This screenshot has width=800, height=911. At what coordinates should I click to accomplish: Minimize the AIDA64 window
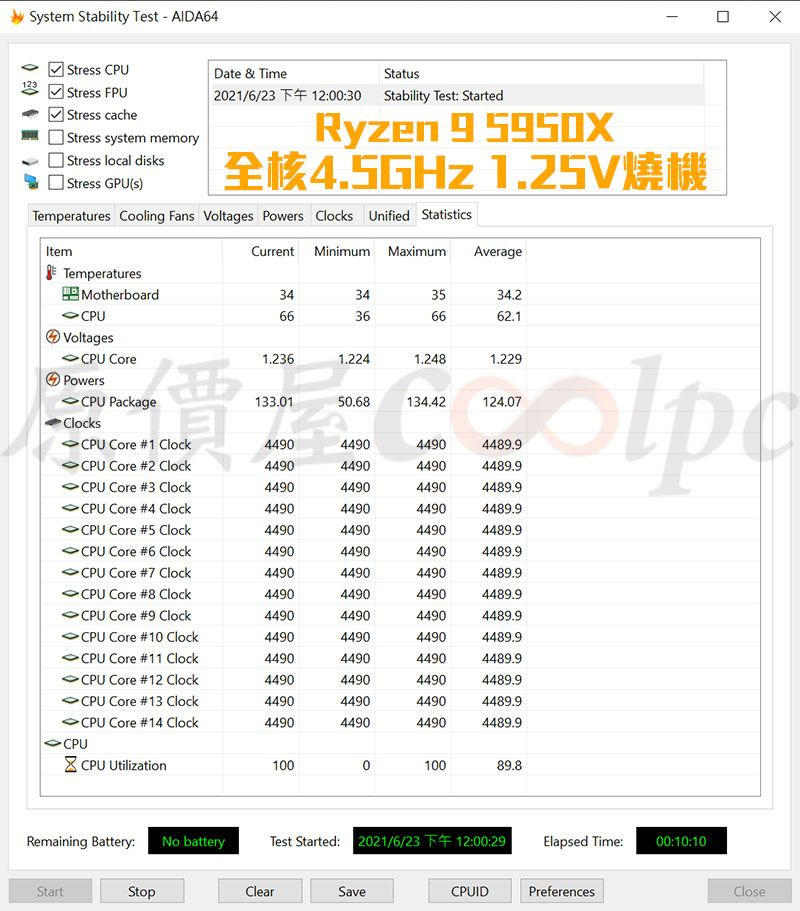(672, 16)
